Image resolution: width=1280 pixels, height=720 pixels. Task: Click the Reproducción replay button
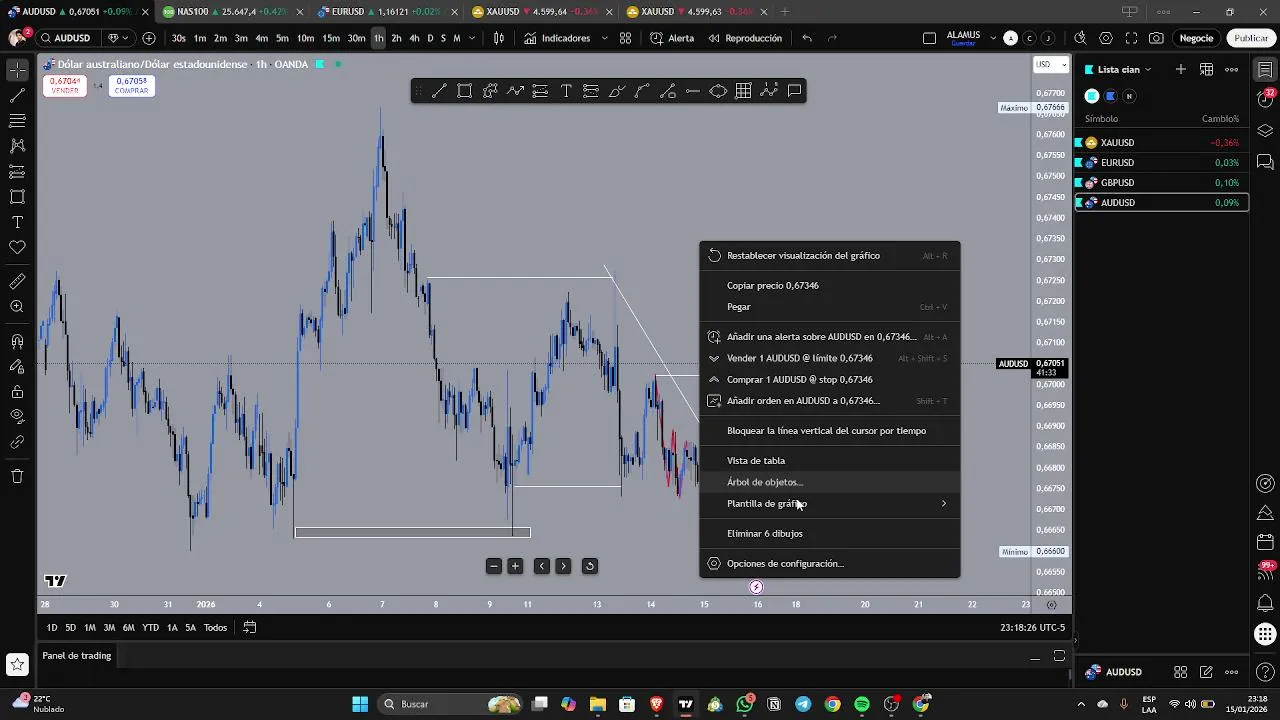(745, 38)
